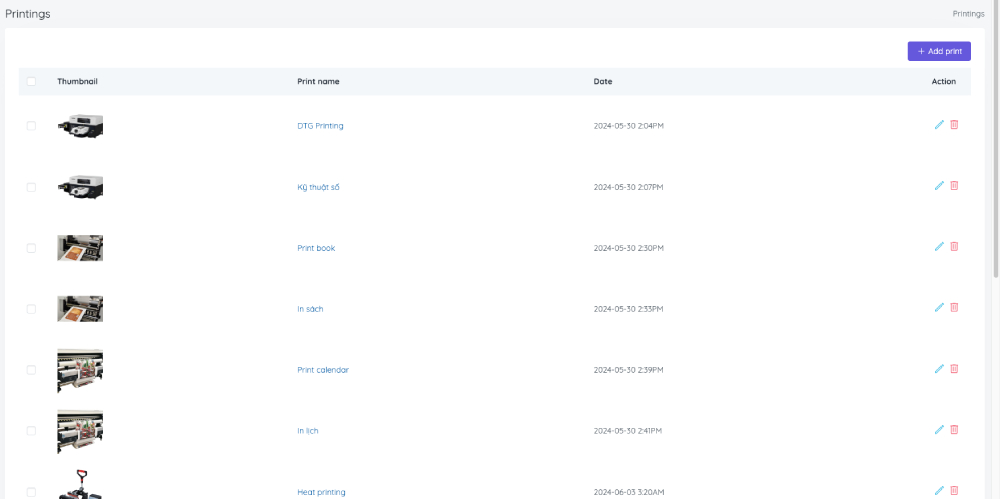Delete the Print calendar row via trash icon
Screen dimensions: 1000x499
point(954,368)
